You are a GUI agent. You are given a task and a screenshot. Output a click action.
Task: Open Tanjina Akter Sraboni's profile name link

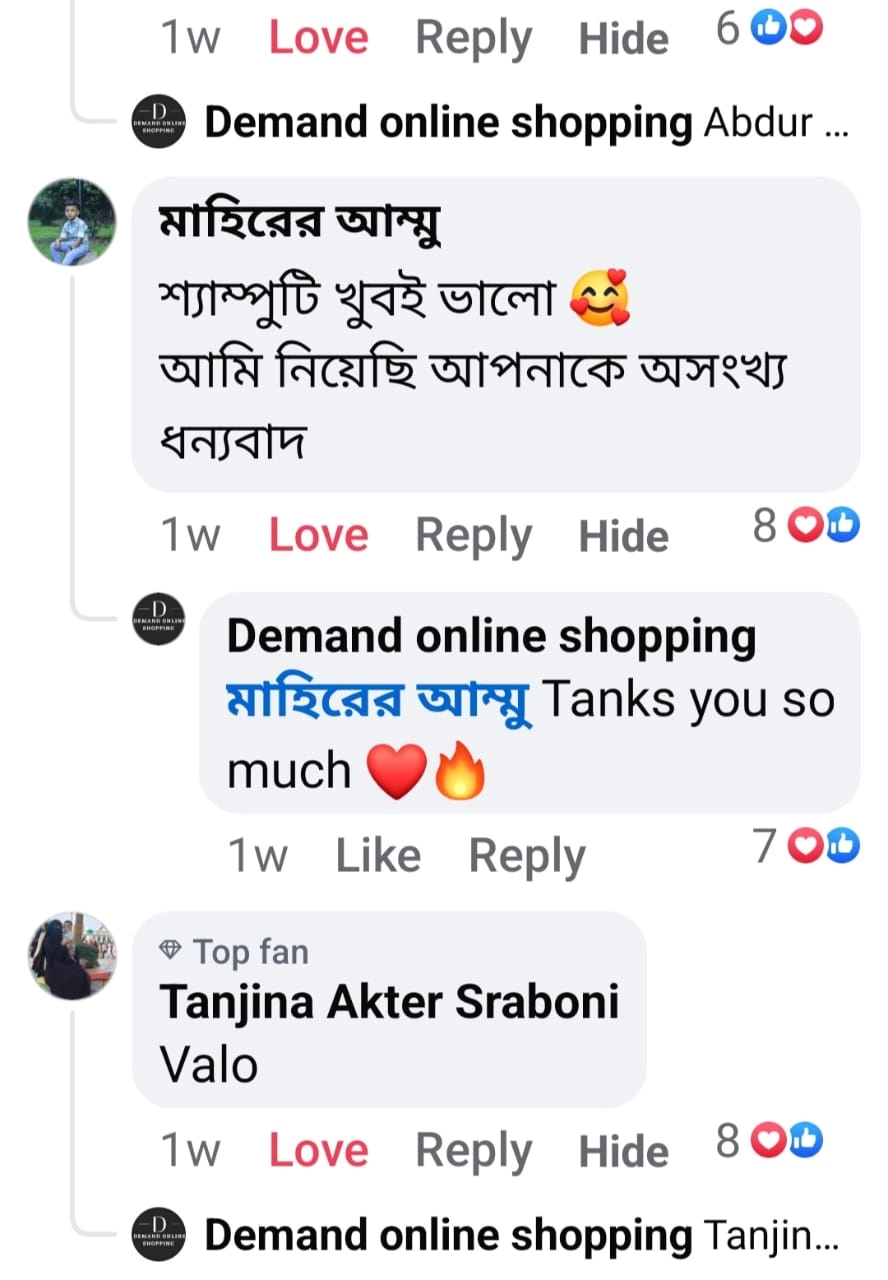(x=389, y=1002)
